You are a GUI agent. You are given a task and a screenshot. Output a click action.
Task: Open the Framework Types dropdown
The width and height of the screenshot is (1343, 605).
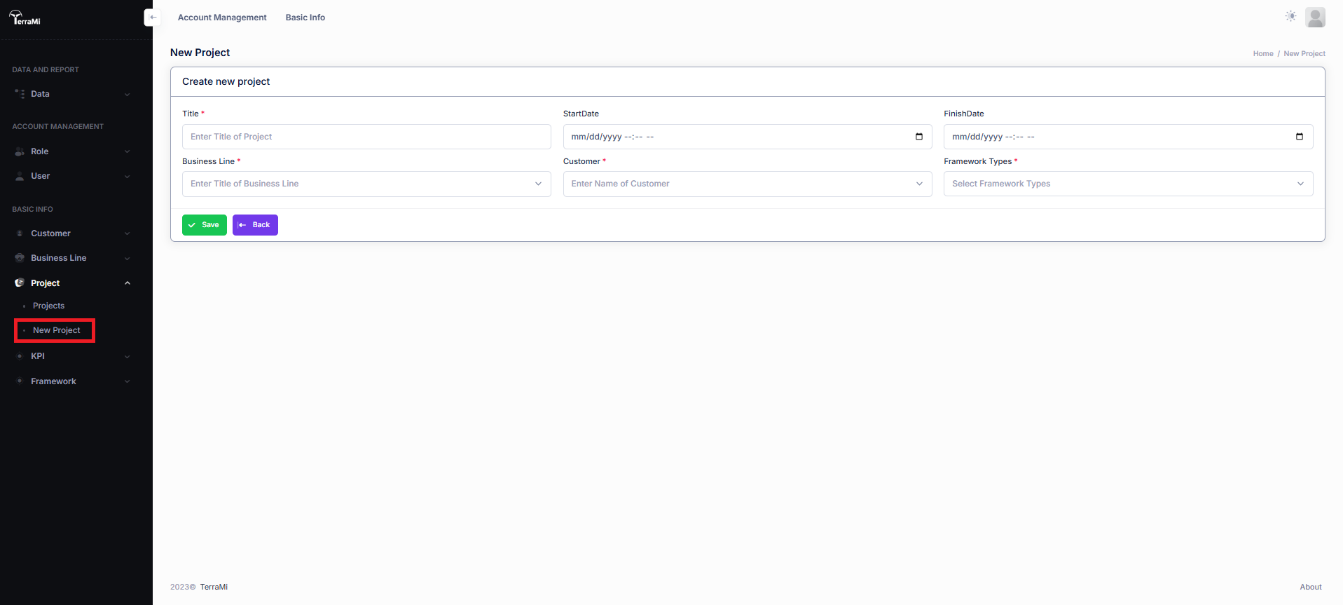click(x=1128, y=184)
